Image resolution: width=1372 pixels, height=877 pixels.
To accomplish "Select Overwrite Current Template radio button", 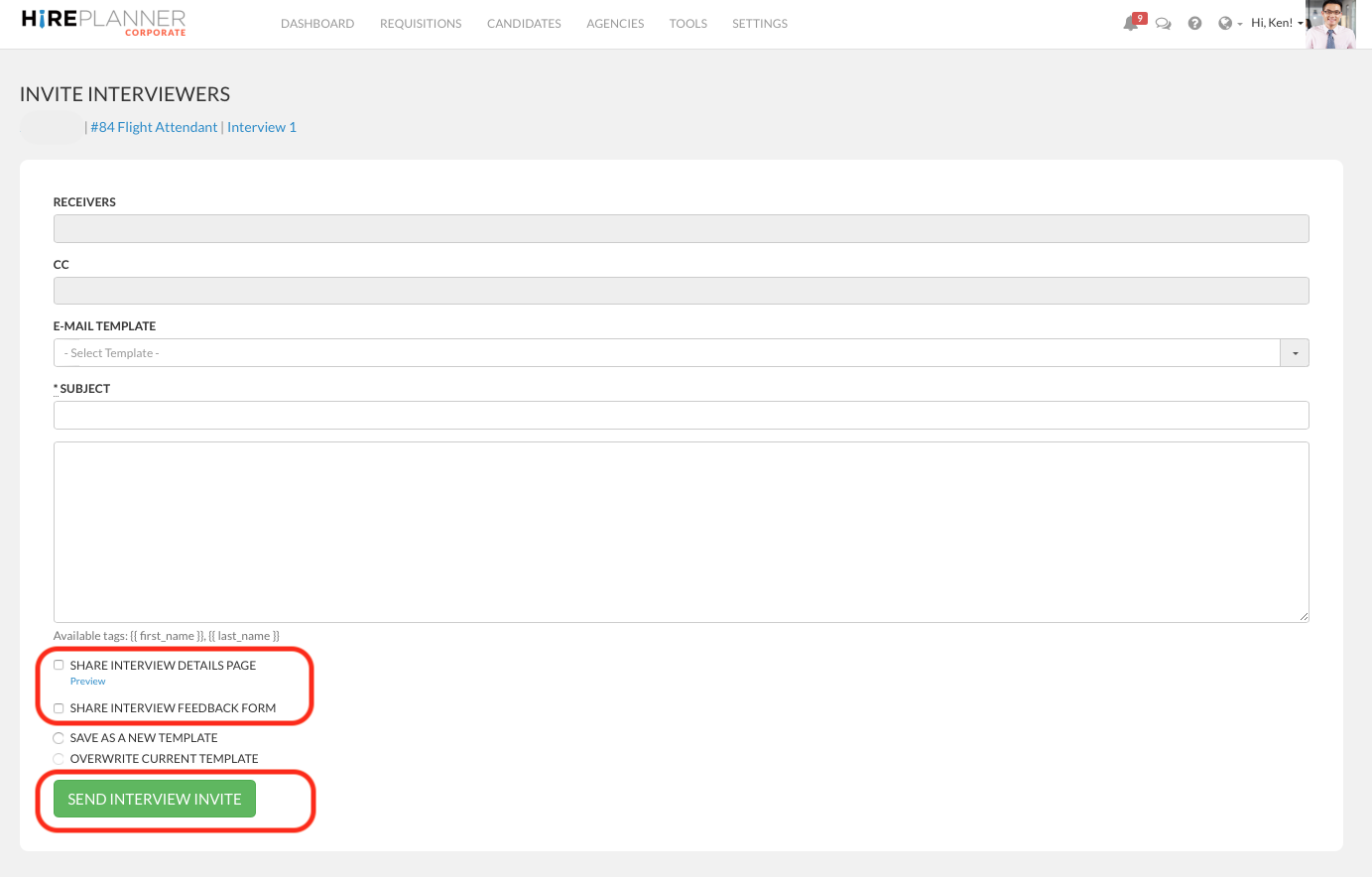I will coord(59,759).
